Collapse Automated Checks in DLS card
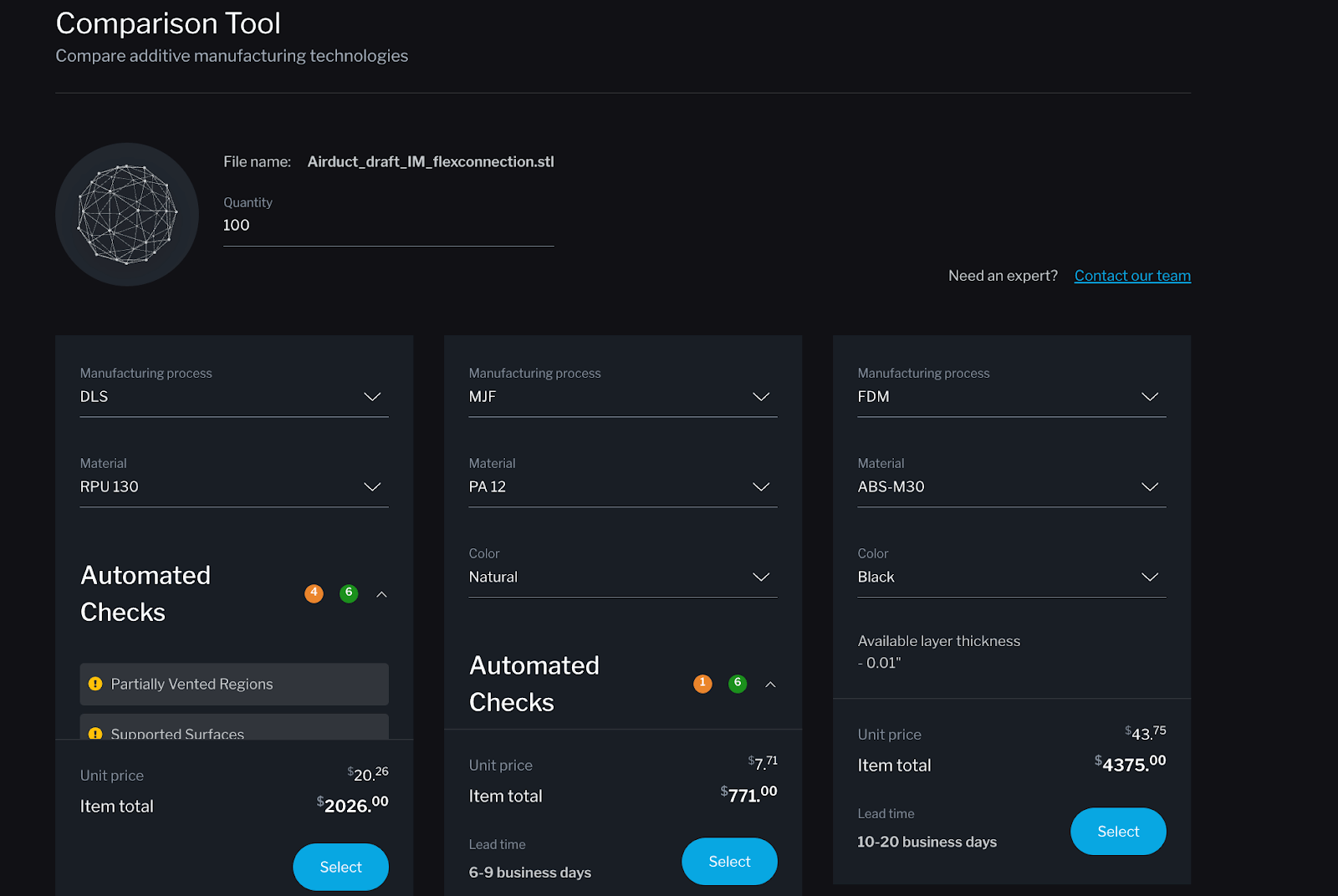Screen dimensions: 1338x896 tap(381, 594)
